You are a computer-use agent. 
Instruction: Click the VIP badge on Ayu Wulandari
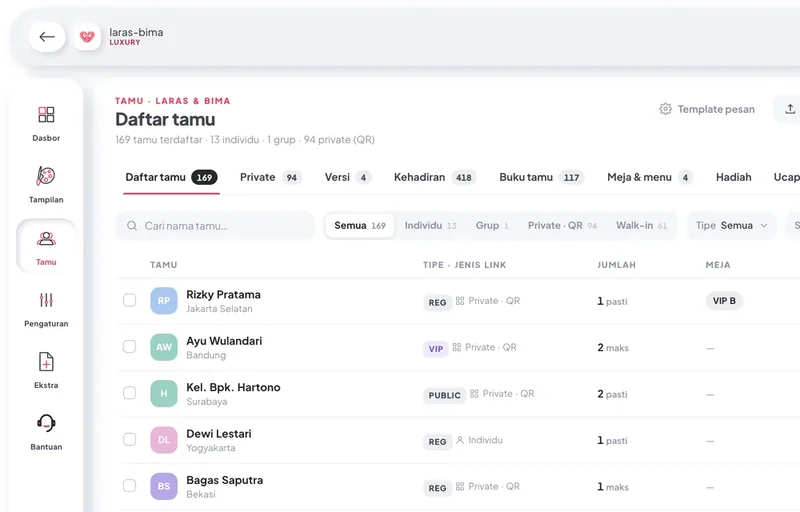click(436, 349)
